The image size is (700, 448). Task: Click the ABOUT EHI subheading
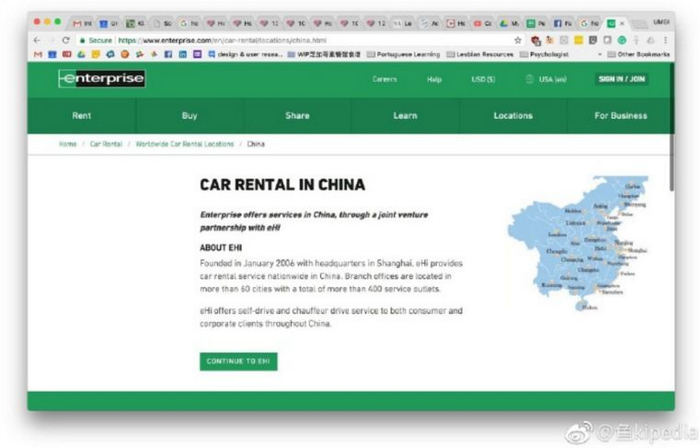[x=221, y=248]
